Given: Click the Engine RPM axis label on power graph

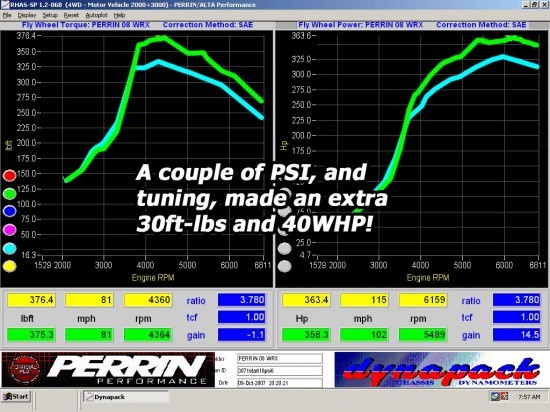Looking at the screenshot, I should point(428,278).
